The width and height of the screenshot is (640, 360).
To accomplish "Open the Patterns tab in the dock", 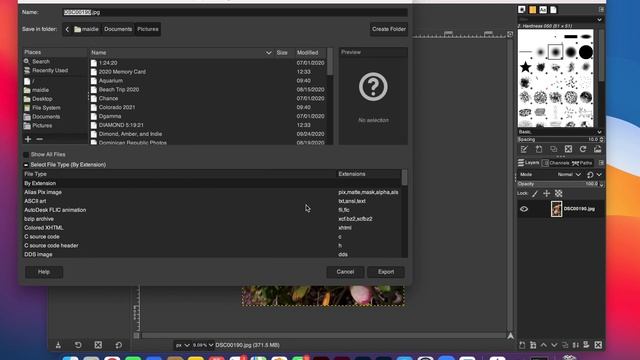I will pos(532,10).
